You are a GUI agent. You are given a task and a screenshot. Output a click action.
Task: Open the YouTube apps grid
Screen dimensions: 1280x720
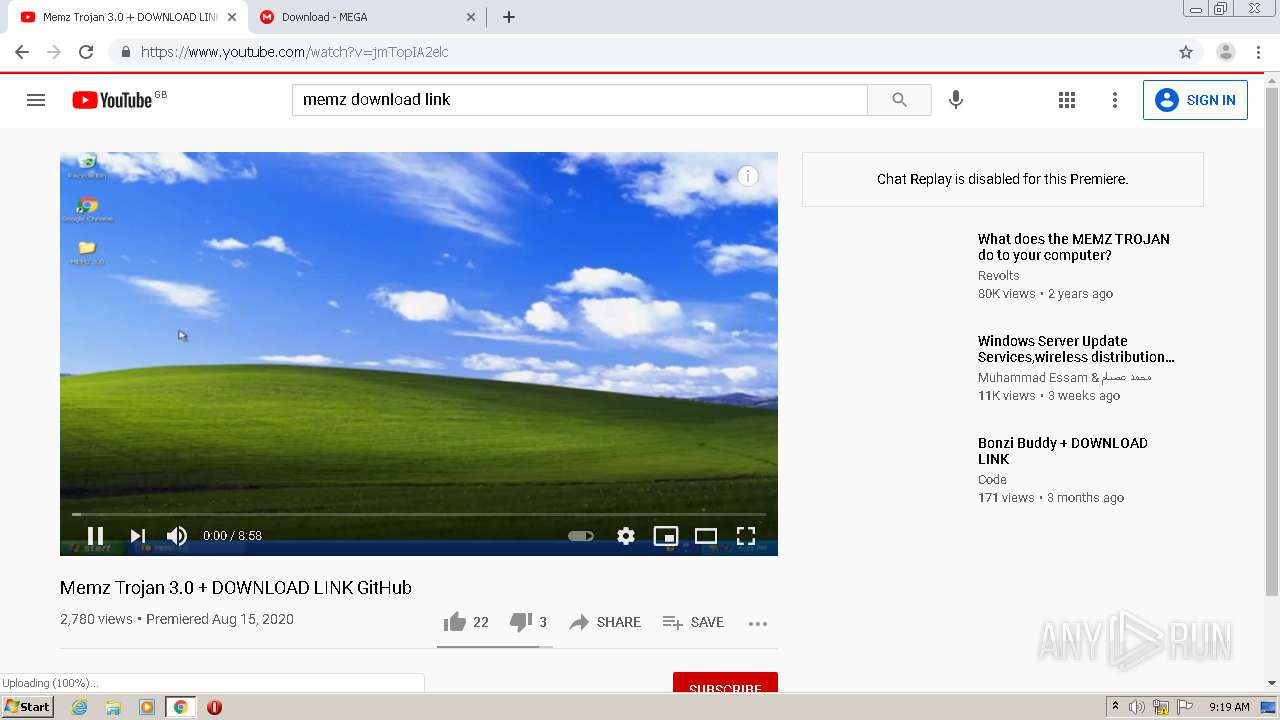tap(1067, 100)
